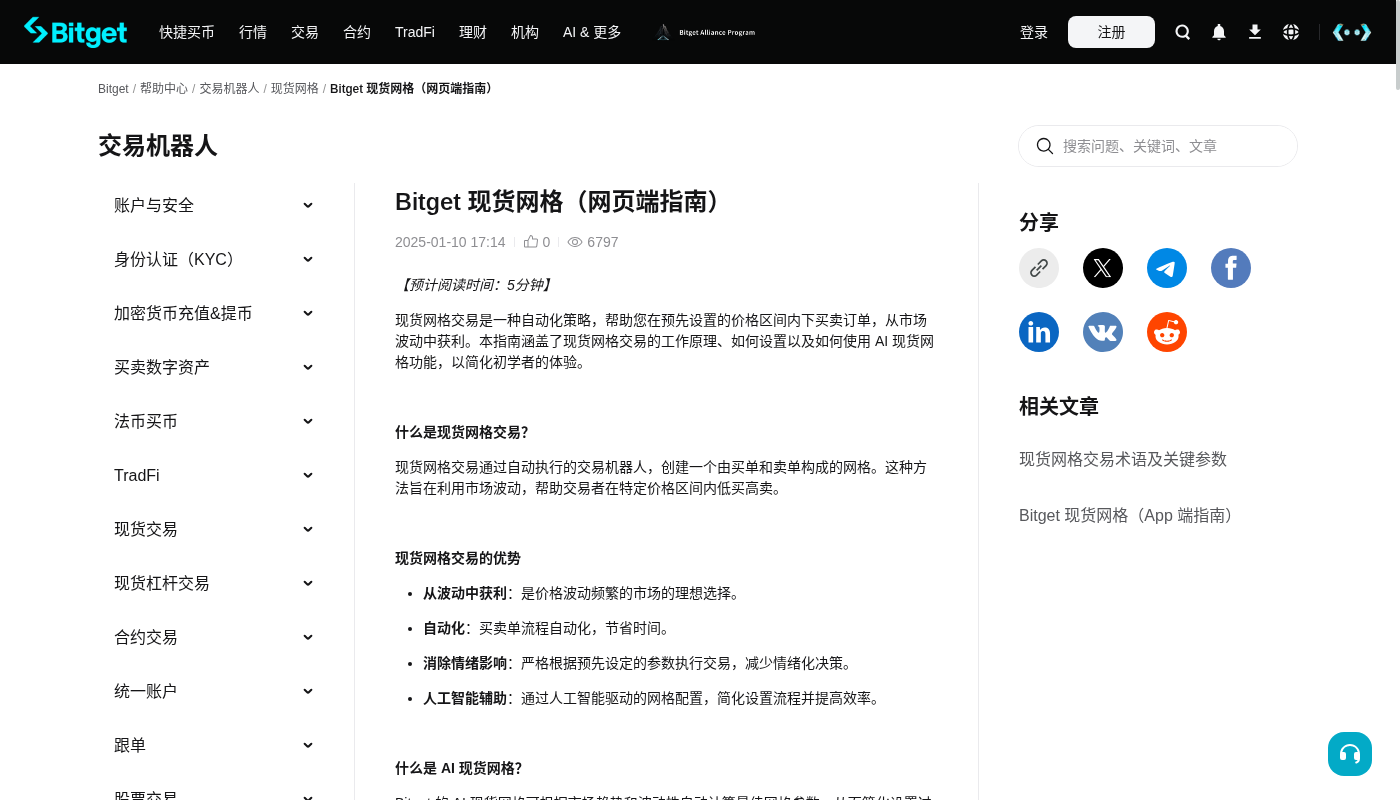The image size is (1400, 800).
Task: Copy article link via chain icon
Action: (x=1039, y=268)
